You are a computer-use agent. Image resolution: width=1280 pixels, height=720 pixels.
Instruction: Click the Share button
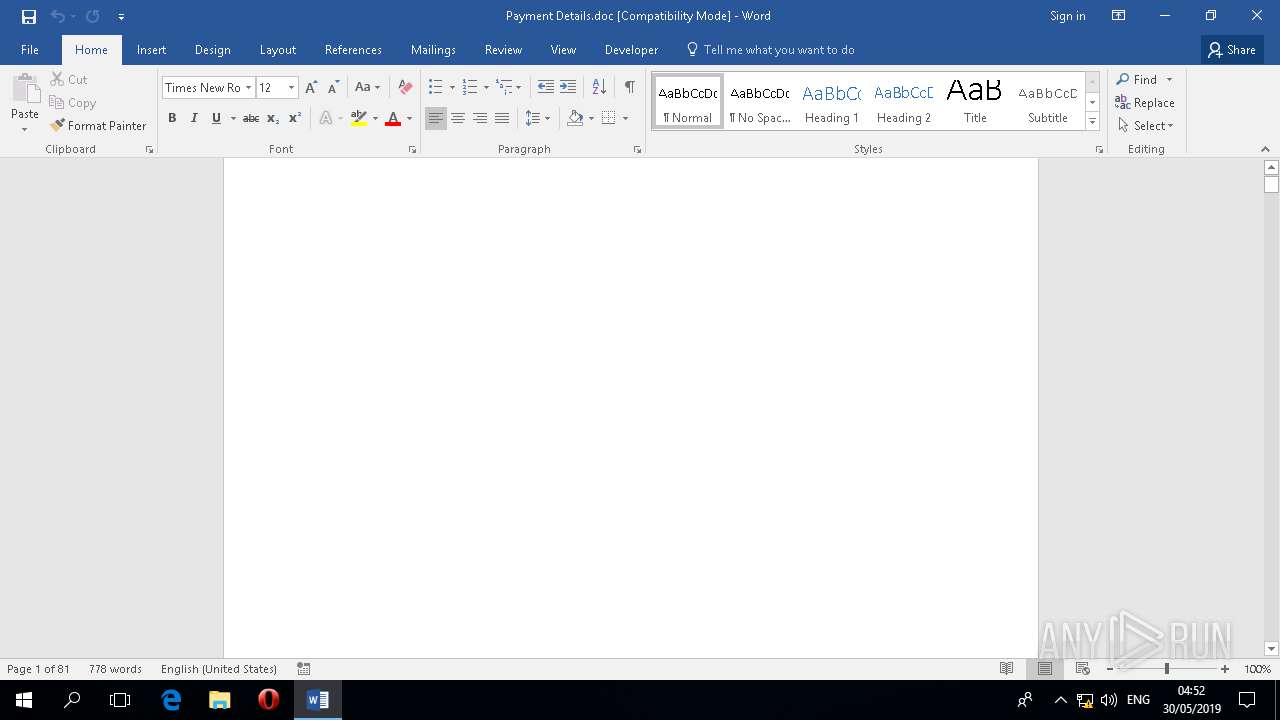click(x=1232, y=50)
